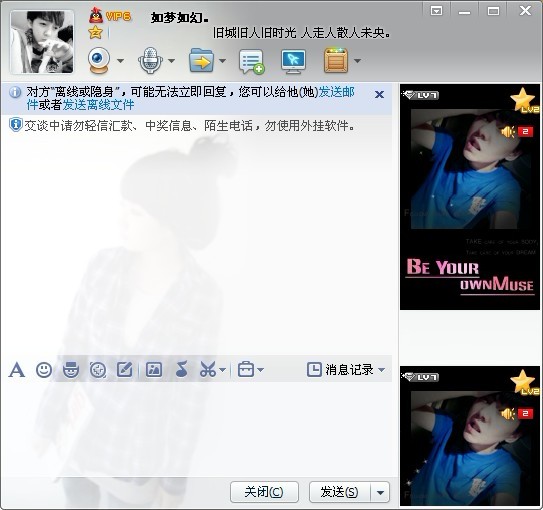Expand the message history dropdown arrow

pos(382,370)
